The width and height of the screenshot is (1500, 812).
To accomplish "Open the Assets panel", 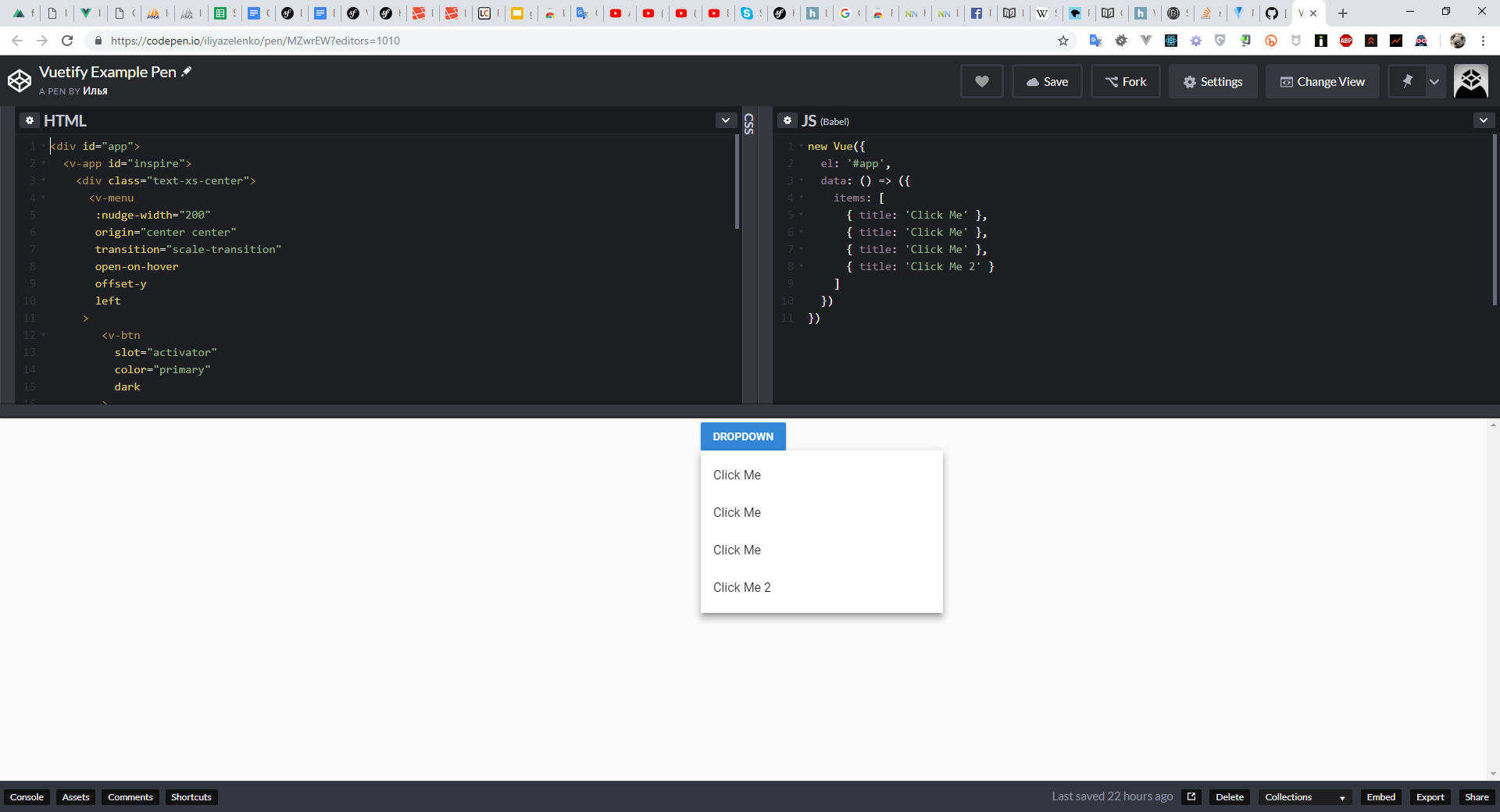I will coord(76,797).
